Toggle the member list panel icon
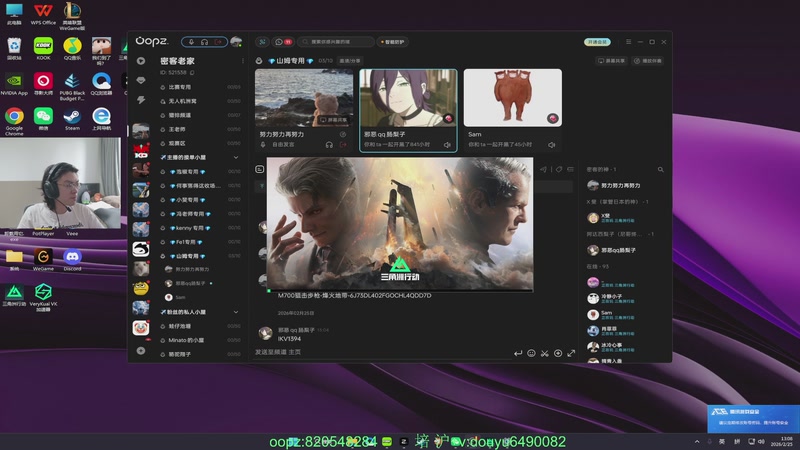This screenshot has width=800, height=450. tap(570, 169)
